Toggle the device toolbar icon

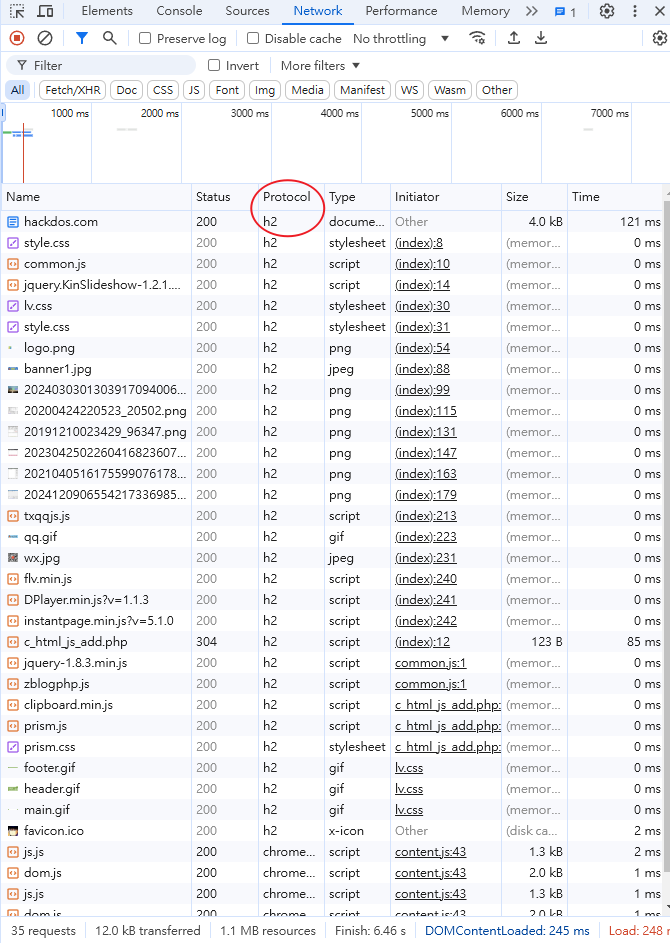click(x=45, y=11)
